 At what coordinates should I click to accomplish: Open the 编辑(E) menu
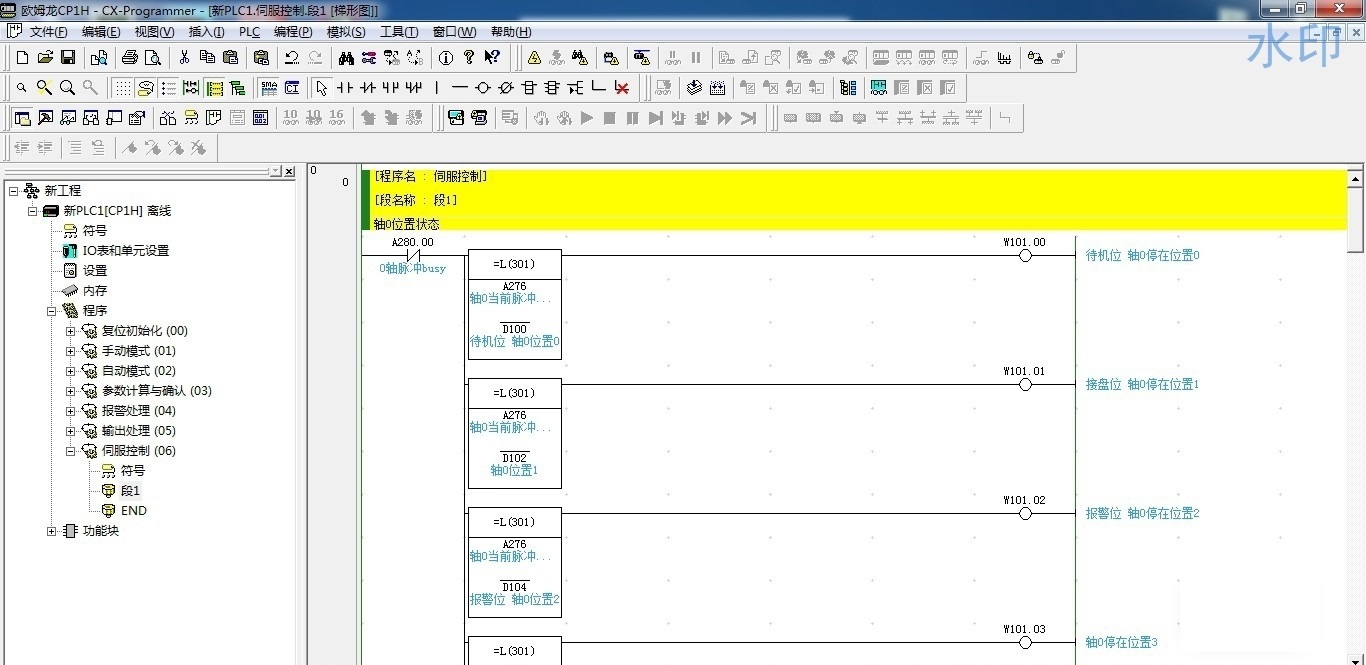[101, 32]
